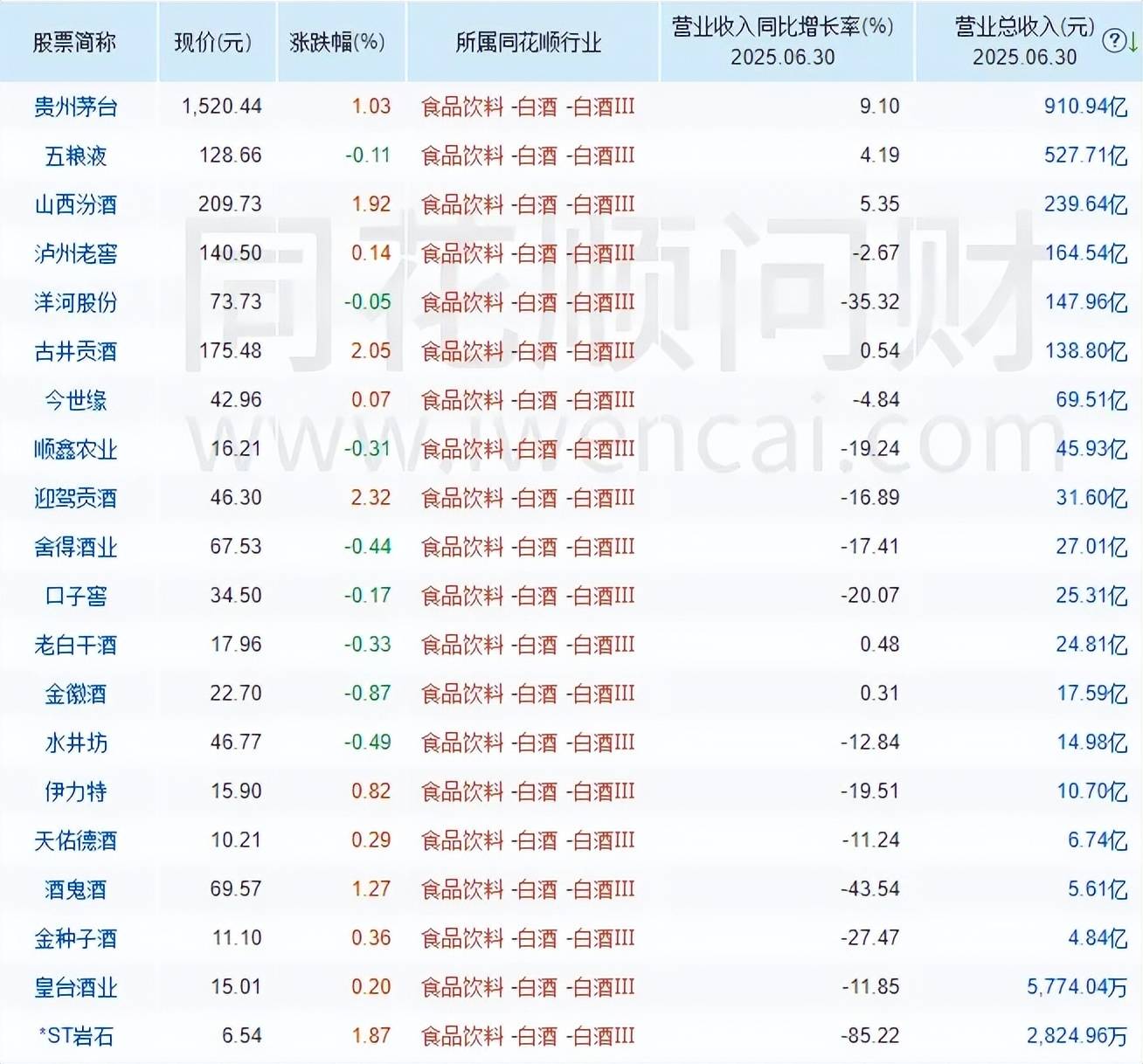
Task: Open the 今世缘 stock link
Action: pos(76,400)
